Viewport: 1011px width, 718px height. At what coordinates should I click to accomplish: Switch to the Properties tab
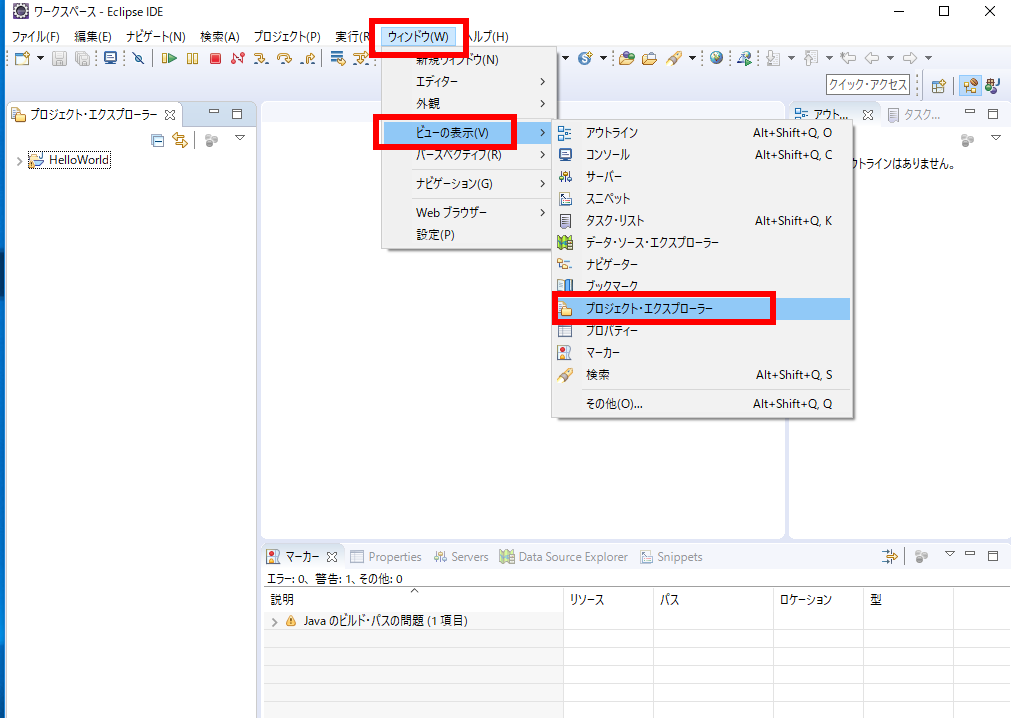pos(386,557)
